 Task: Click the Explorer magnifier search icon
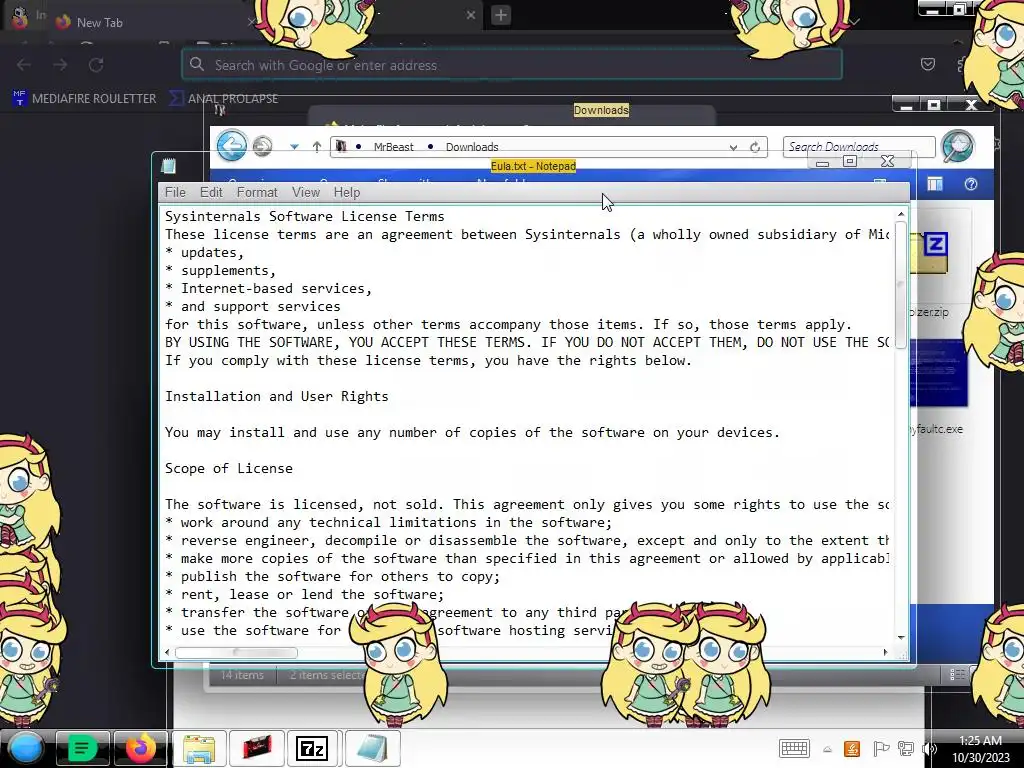pyautogui.click(x=958, y=146)
